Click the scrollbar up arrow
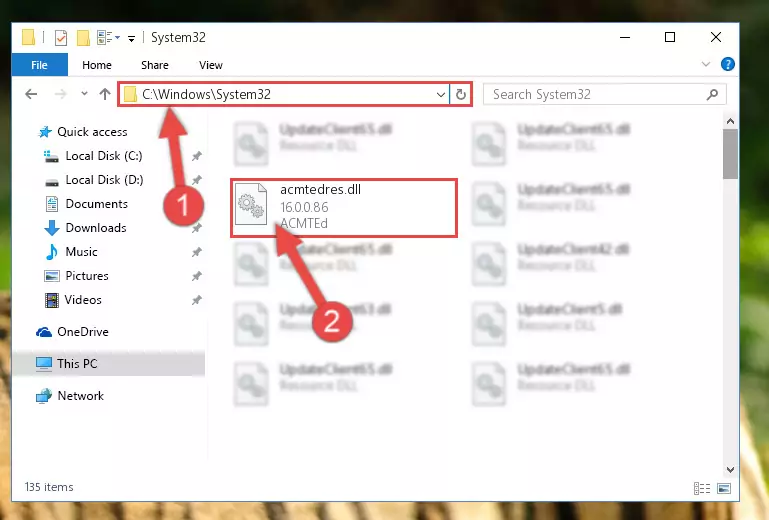 (730, 121)
